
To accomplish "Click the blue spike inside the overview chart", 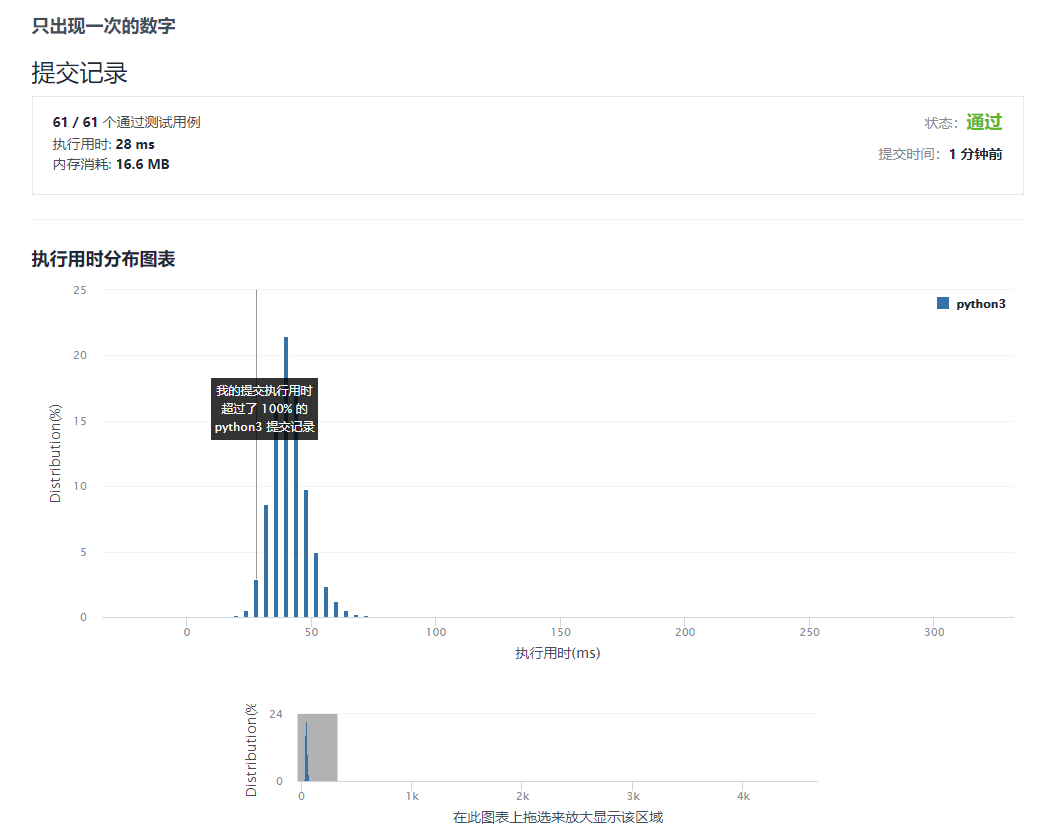I will (x=306, y=751).
